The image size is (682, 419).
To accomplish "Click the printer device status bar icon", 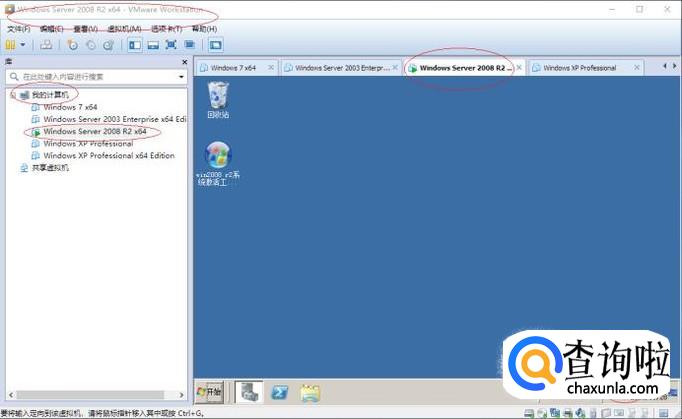I will pos(568,413).
